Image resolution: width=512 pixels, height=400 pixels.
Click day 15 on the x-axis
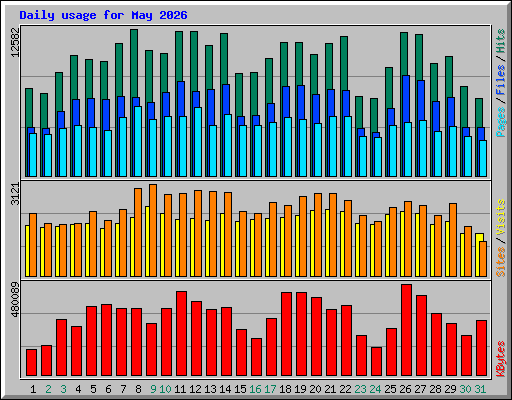[x=240, y=389]
